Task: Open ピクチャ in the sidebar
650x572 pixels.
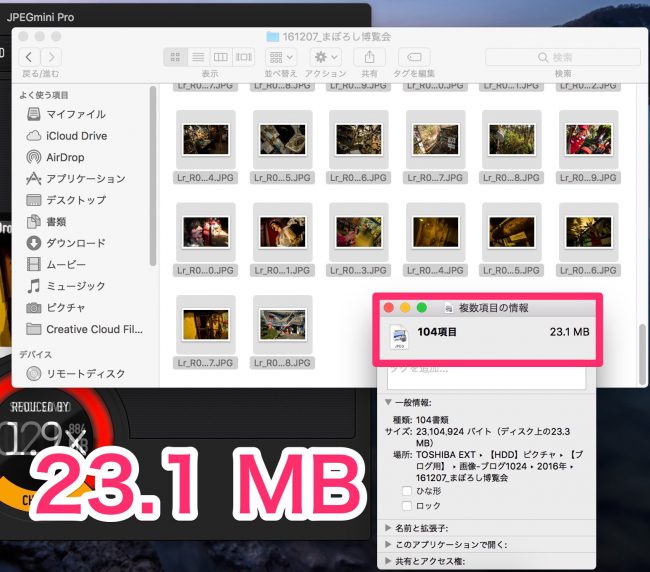Action: pyautogui.click(x=56, y=307)
